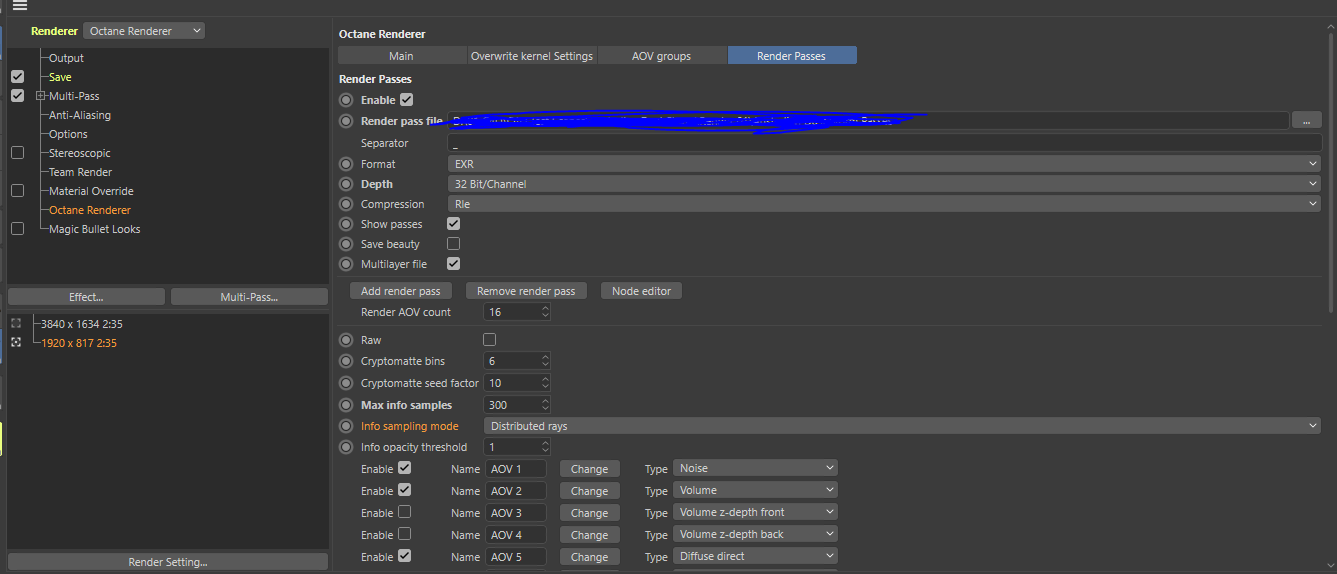Image resolution: width=1337 pixels, height=574 pixels.
Task: Click the animation dot beside Render pass file
Action: [x=346, y=121]
